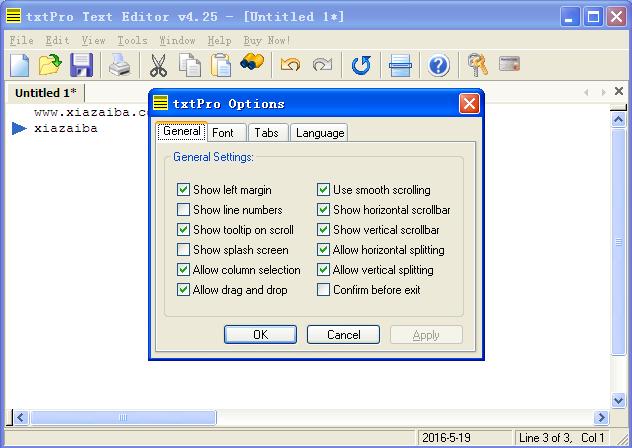Toggle Show vertical scrollbar checkbox
Viewport: 632px width, 448px height.
click(323, 229)
